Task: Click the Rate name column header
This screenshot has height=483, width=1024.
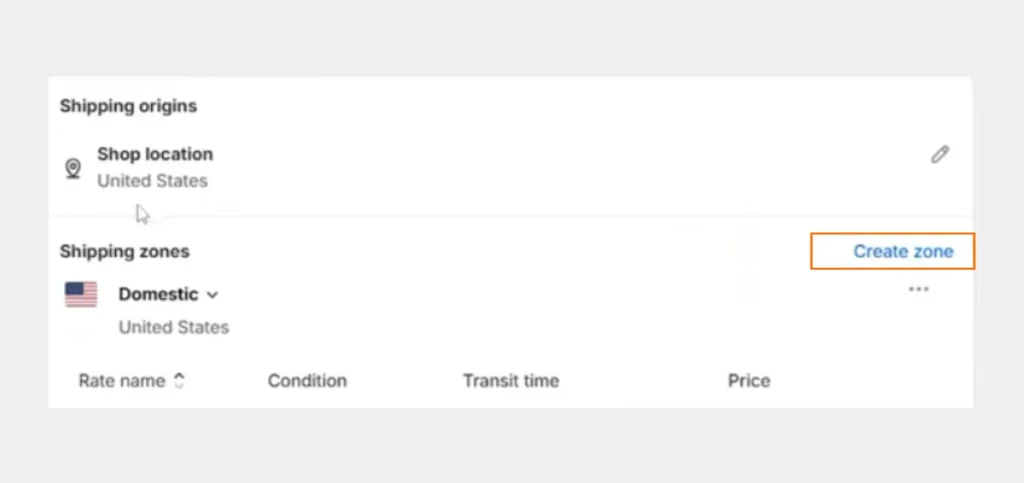Action: pos(121,381)
